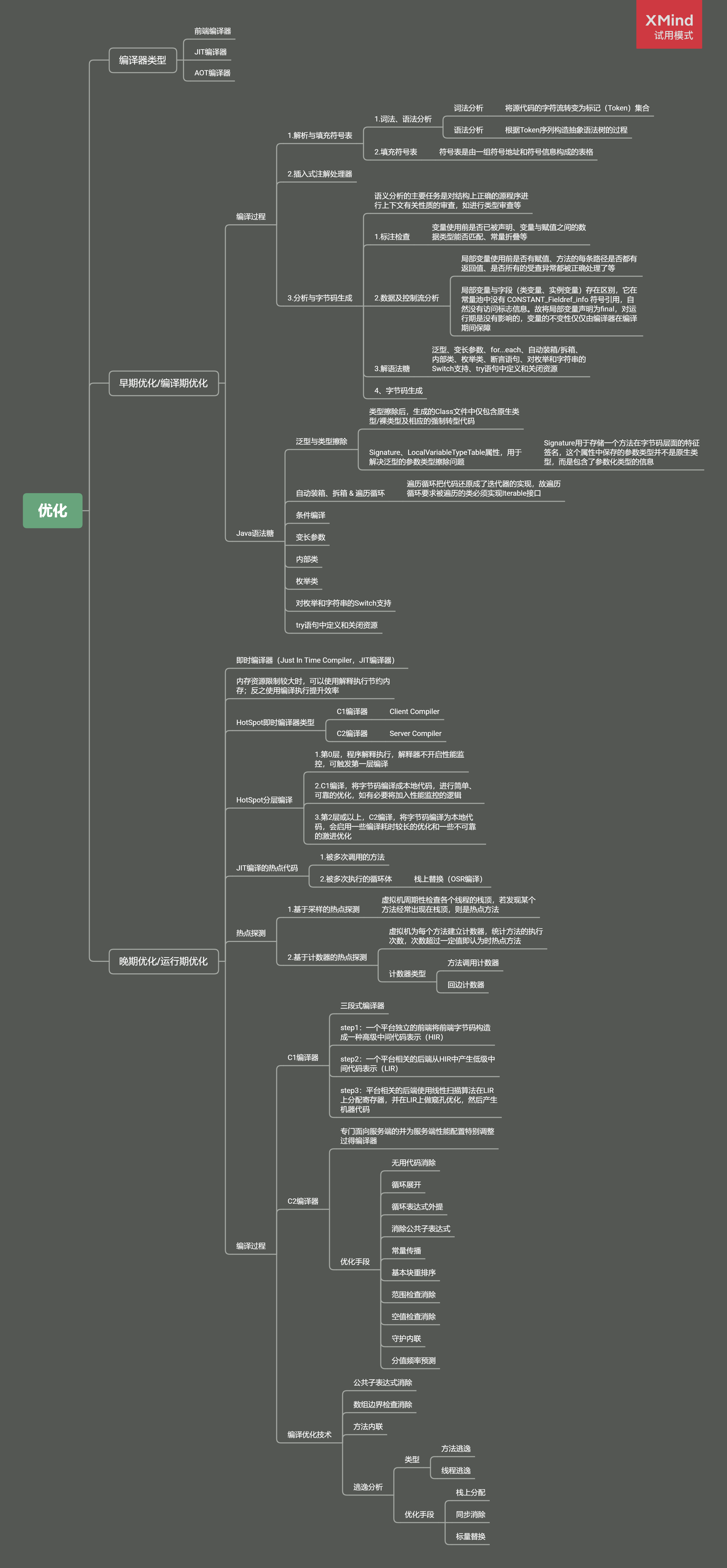Select the 计数器类型 topic
This screenshot has width=727, height=1568.
(407, 973)
